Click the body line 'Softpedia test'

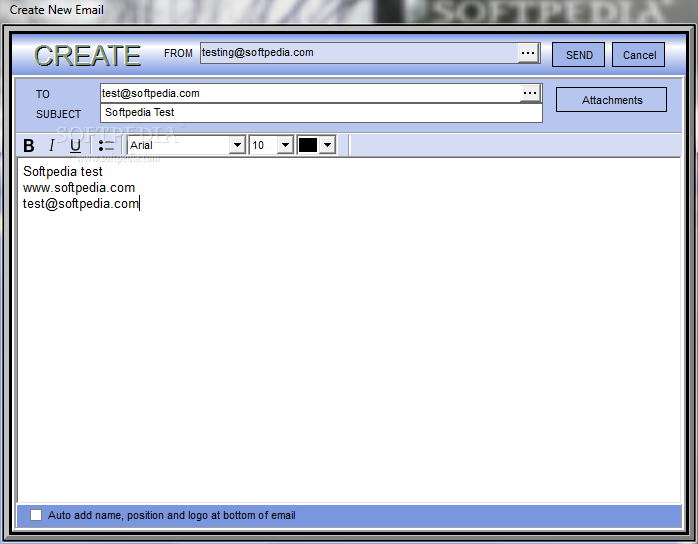tap(63, 171)
